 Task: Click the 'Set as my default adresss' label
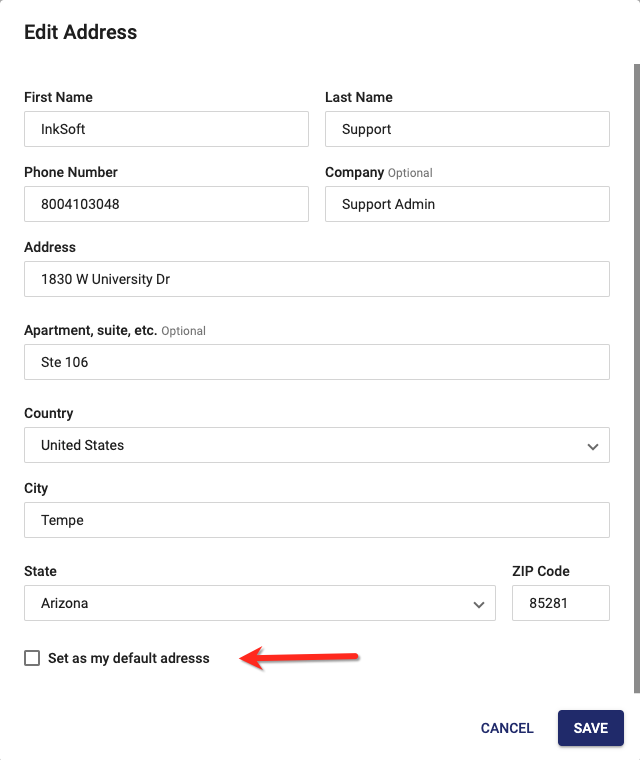tap(129, 658)
